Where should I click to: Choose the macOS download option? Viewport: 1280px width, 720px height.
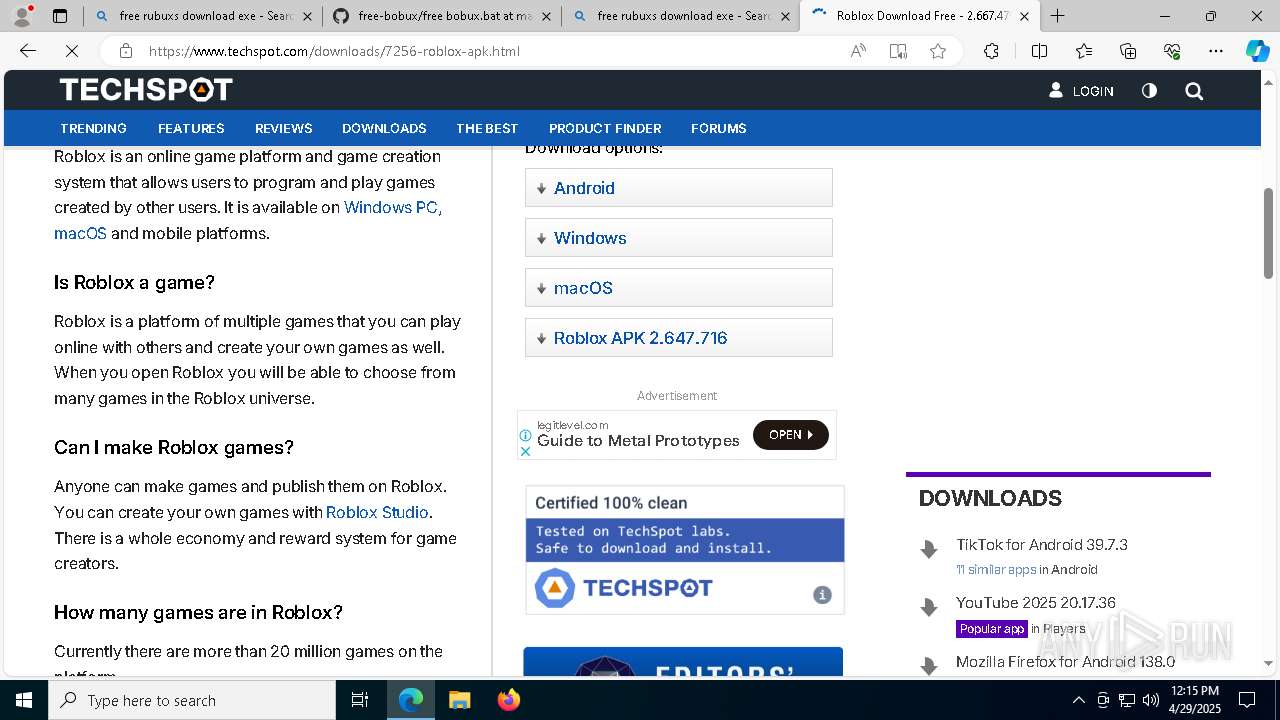[679, 288]
